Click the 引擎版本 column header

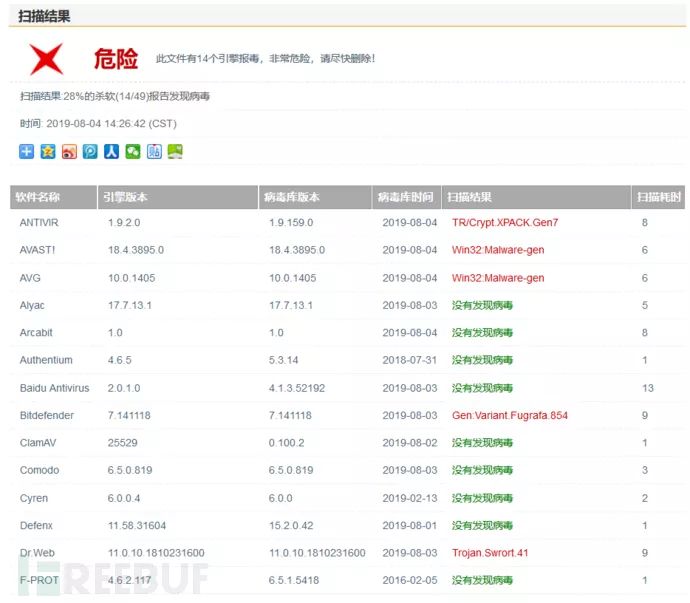click(x=178, y=197)
